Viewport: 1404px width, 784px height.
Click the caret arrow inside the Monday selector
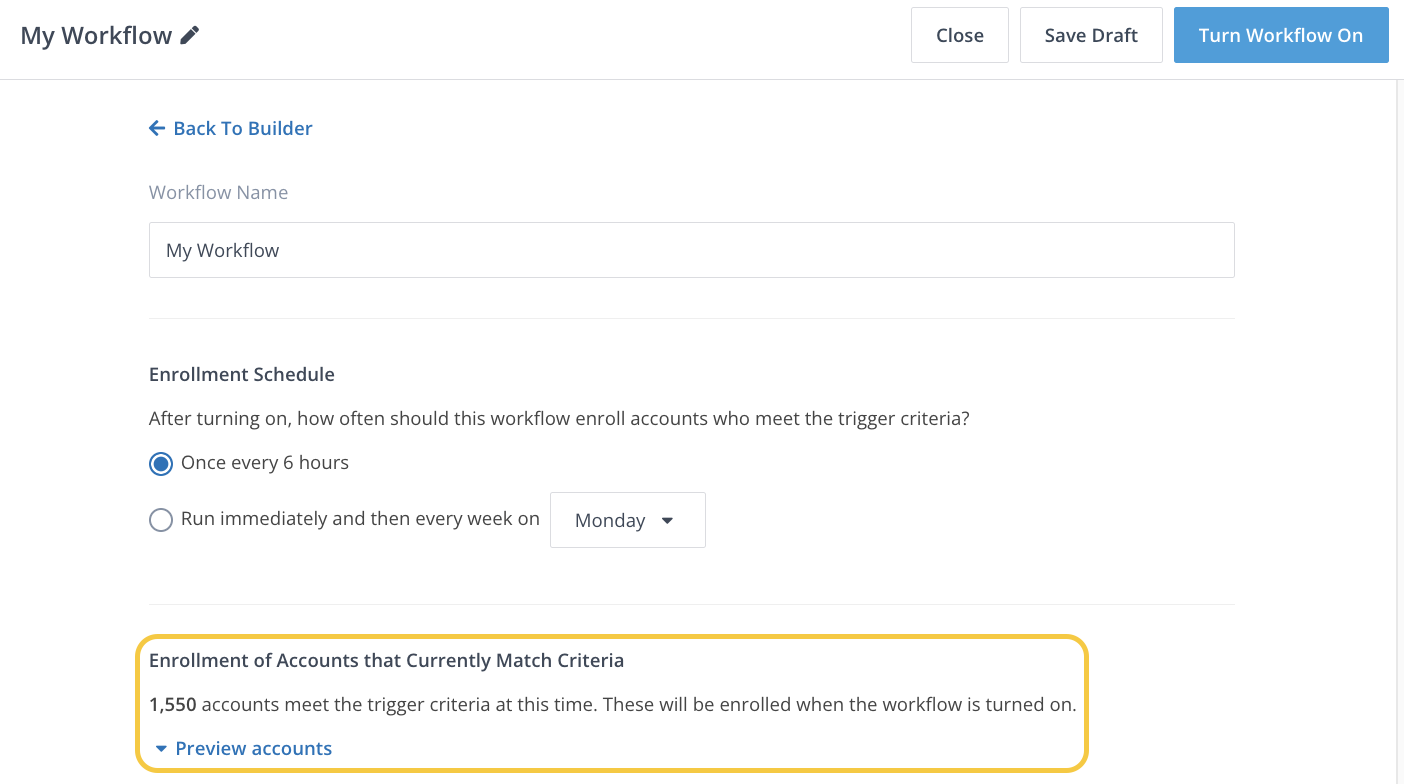[x=668, y=521]
